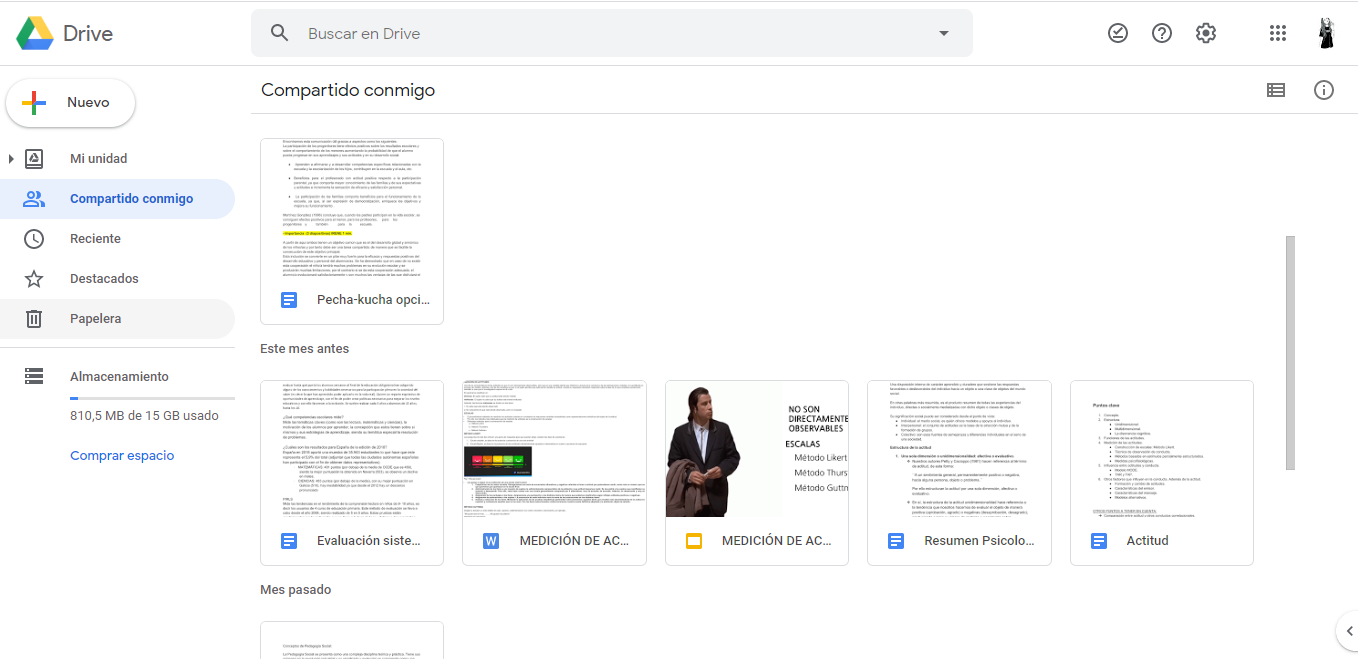1358x659 pixels.
Task: Open the help menu icon
Action: point(1161,32)
